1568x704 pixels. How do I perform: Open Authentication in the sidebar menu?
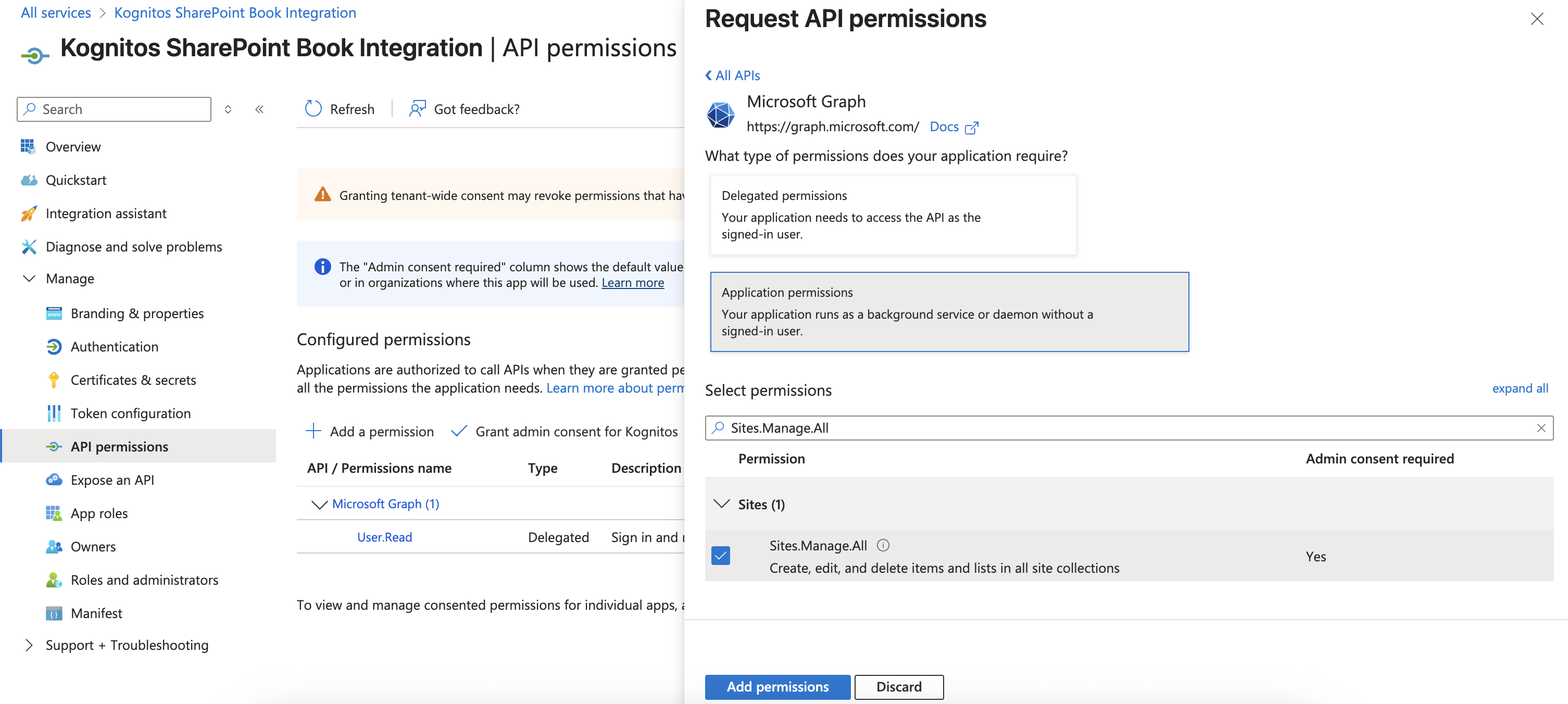[x=115, y=347]
